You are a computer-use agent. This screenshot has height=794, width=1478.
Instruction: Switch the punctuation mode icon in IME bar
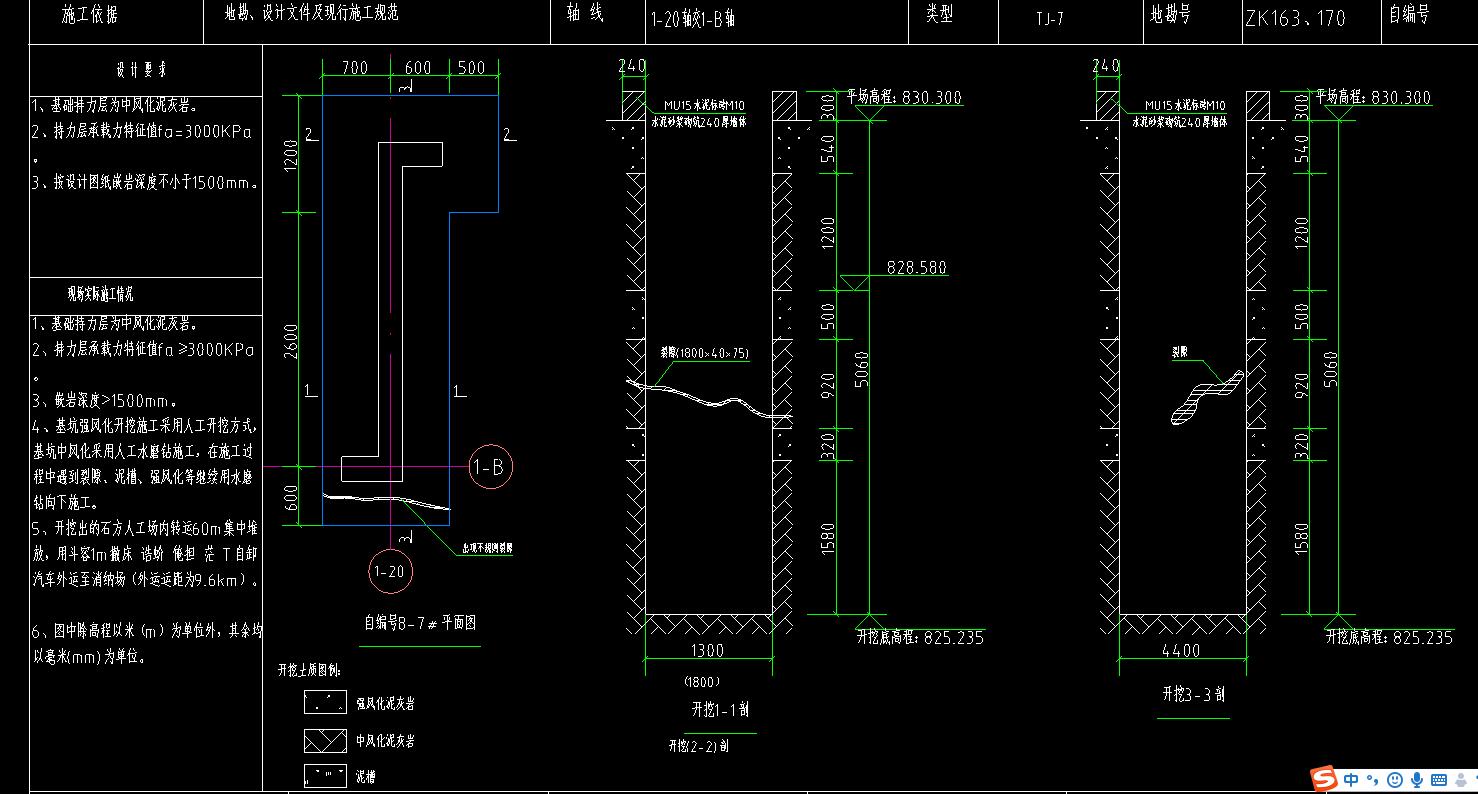1373,780
